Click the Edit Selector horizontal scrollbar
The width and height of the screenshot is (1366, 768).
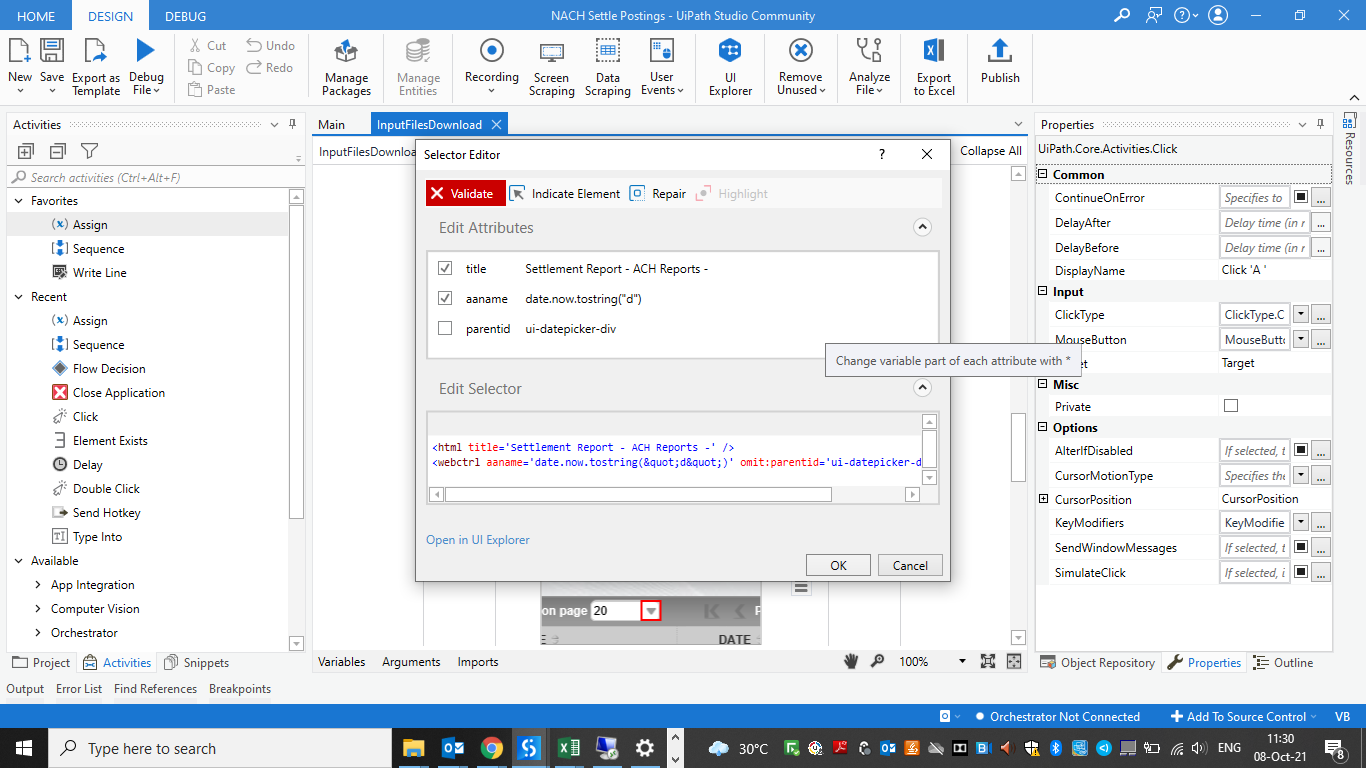tap(638, 494)
